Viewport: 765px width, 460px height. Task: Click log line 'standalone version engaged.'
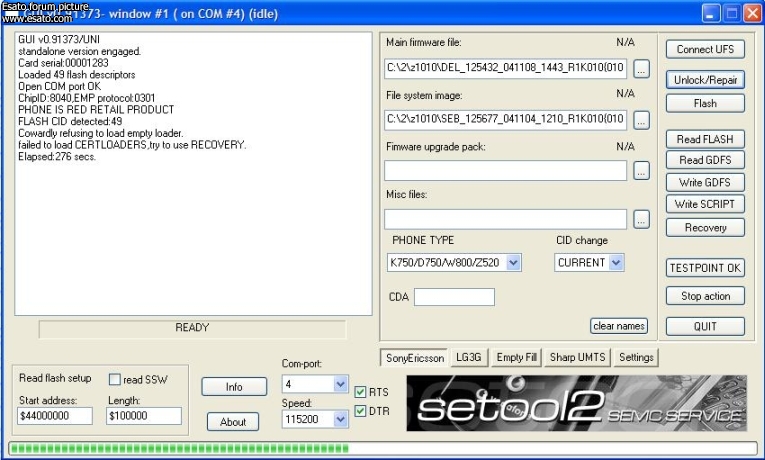click(80, 51)
